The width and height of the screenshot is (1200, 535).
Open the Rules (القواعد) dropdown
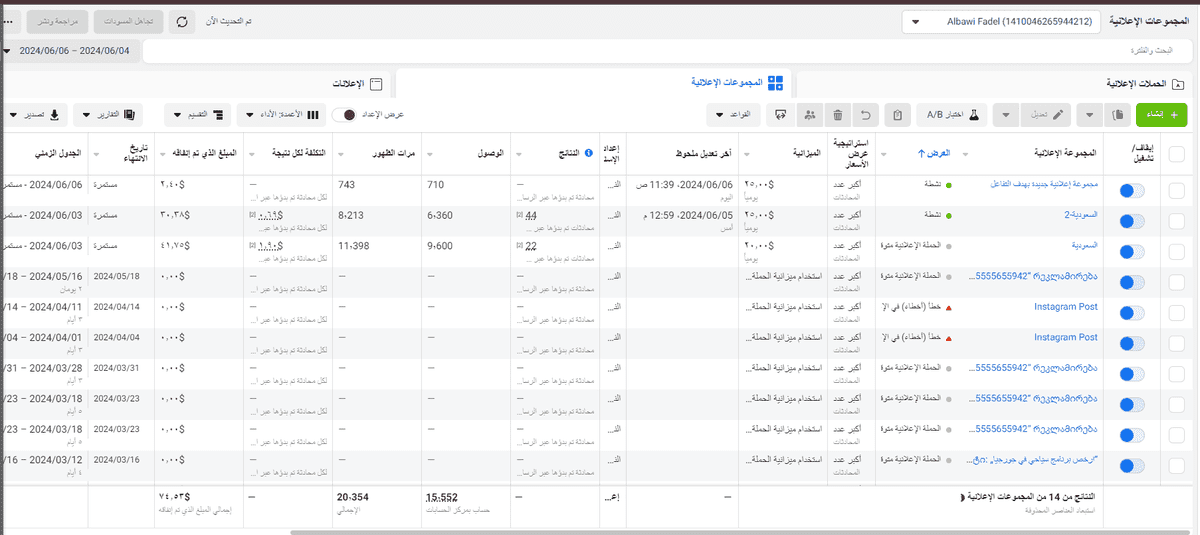pyautogui.click(x=735, y=115)
